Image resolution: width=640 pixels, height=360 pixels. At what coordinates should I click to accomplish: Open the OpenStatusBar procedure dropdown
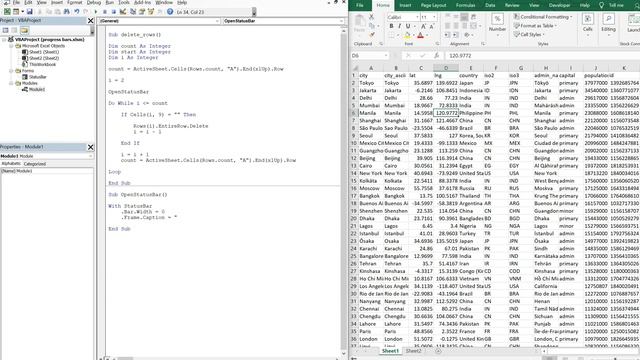coord(341,21)
